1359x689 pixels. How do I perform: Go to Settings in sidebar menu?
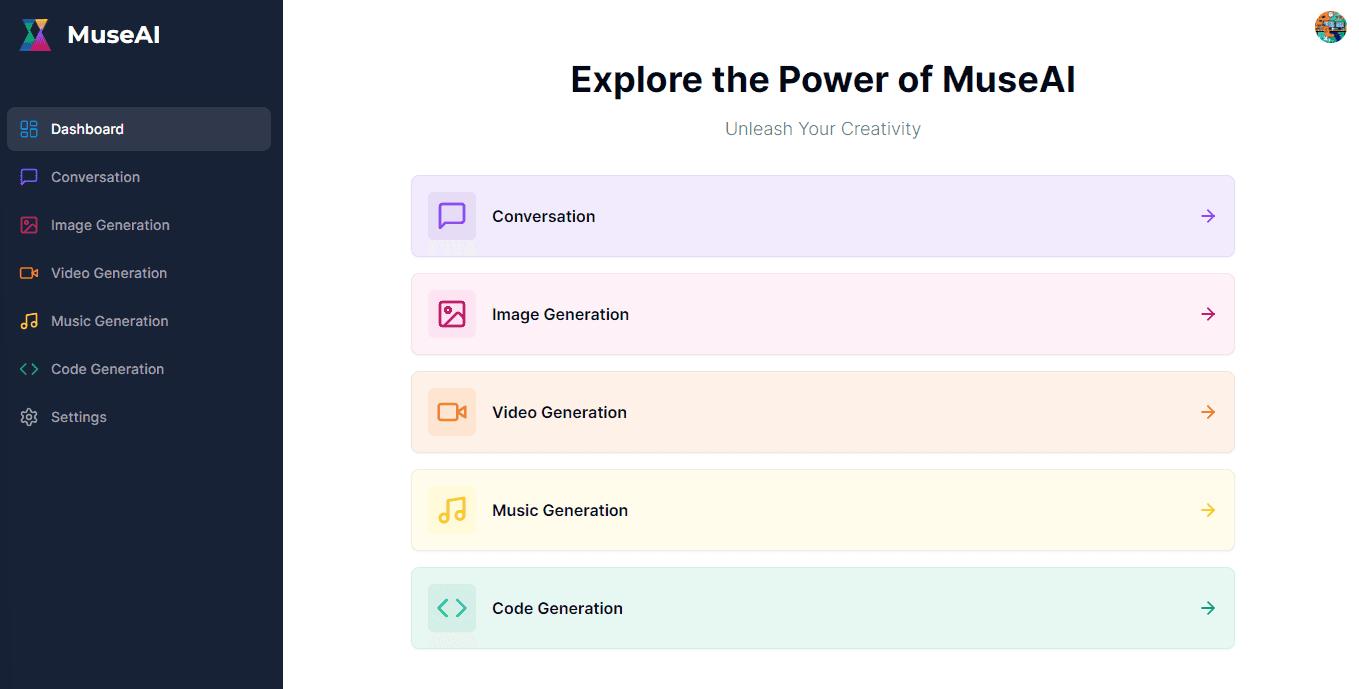point(79,417)
